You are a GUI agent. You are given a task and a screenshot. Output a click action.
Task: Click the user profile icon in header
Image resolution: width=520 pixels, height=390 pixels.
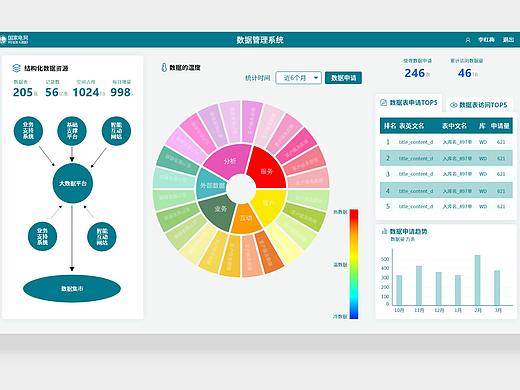(x=468, y=40)
